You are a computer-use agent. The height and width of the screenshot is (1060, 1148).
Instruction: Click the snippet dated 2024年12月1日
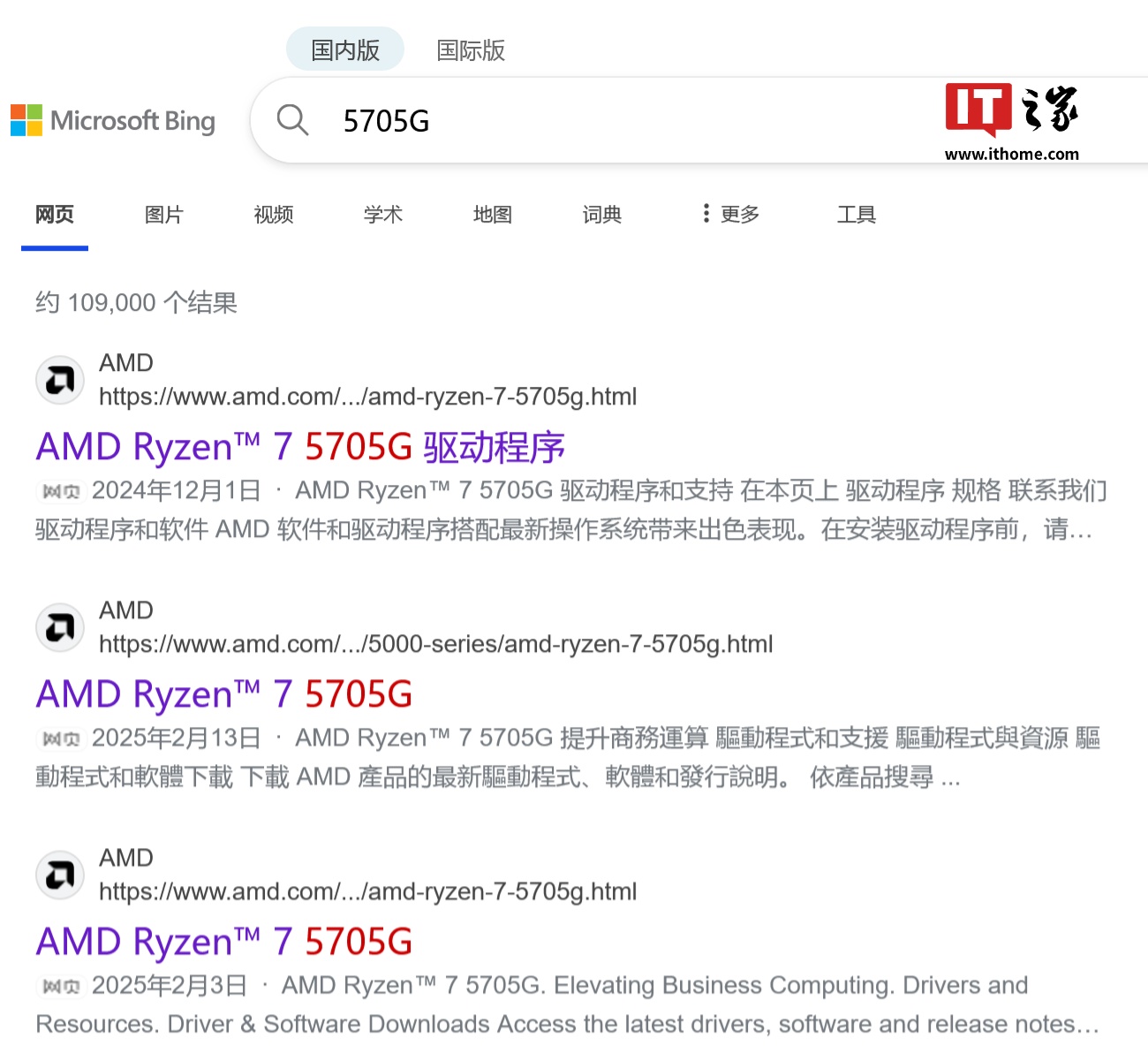[x=570, y=510]
